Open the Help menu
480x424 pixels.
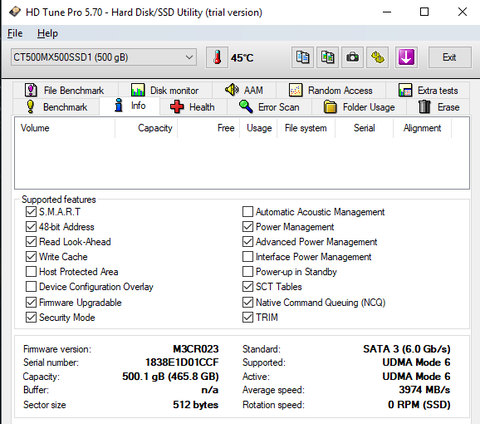(47, 33)
